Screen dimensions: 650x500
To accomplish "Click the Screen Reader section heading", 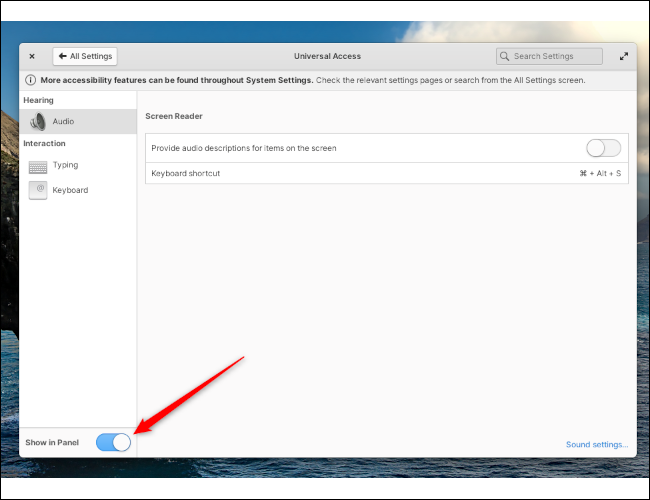I will (x=174, y=116).
